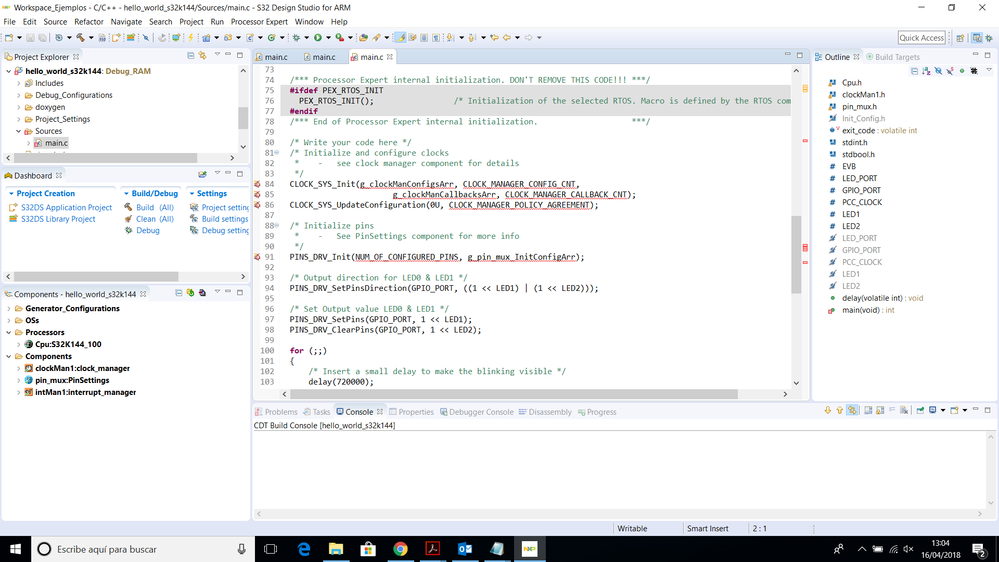Open Edge browser from taskbar
This screenshot has height=562, width=999.
[304, 549]
